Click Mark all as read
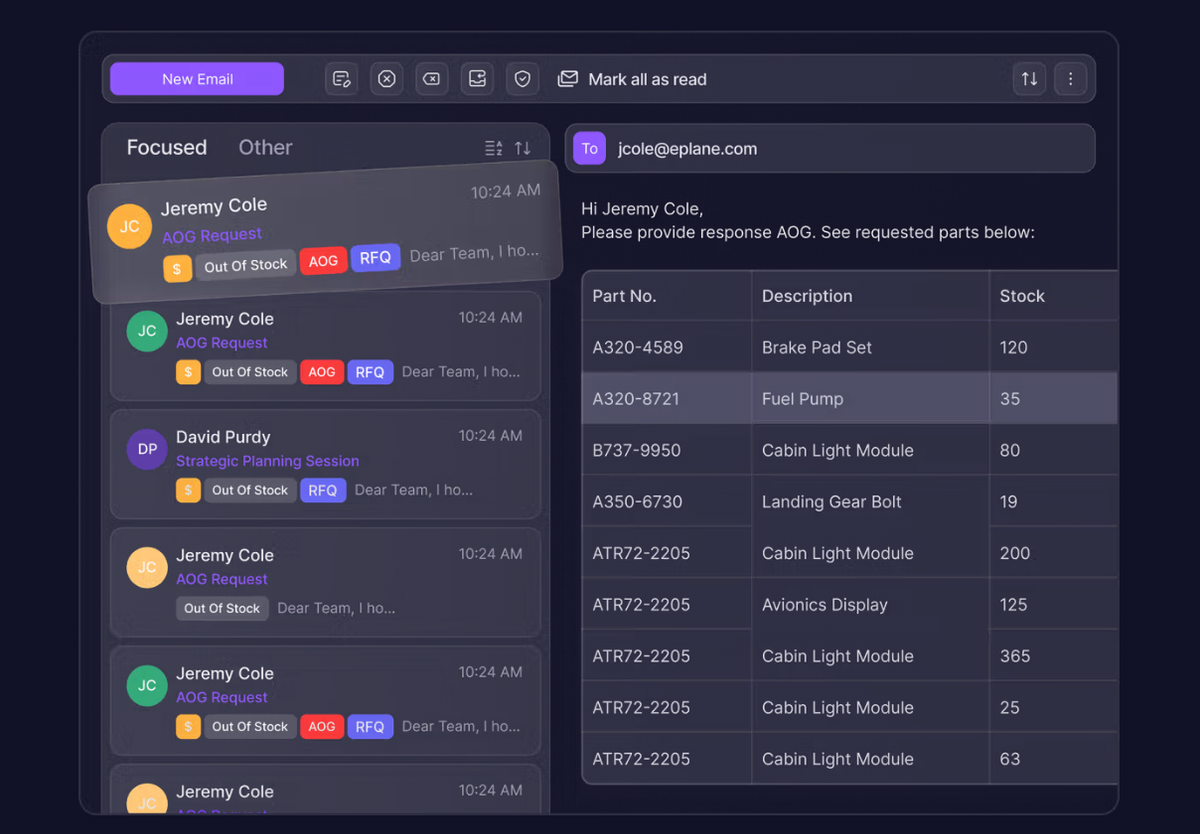The height and width of the screenshot is (834, 1200). [x=631, y=79]
